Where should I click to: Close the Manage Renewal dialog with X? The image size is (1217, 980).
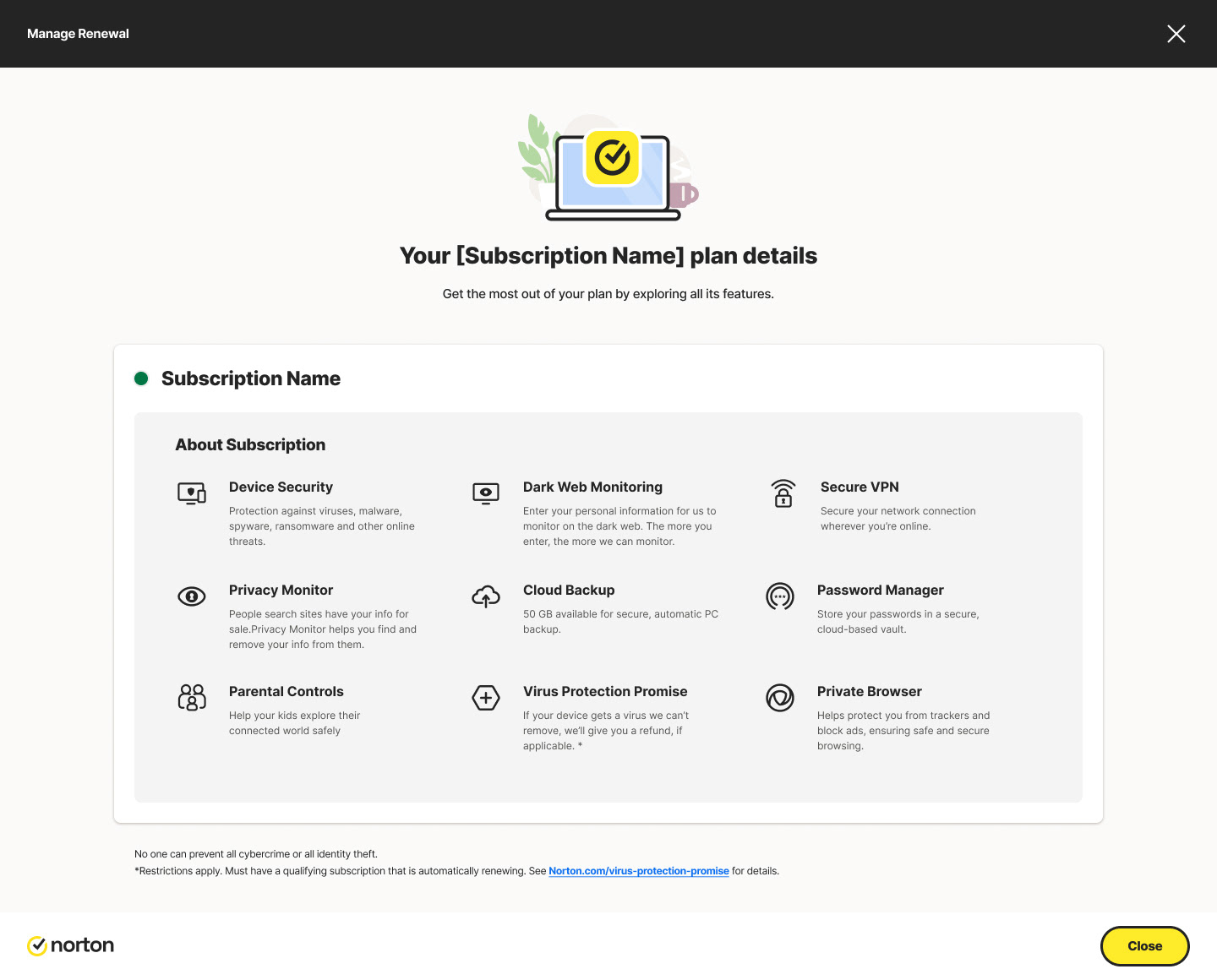1176,34
